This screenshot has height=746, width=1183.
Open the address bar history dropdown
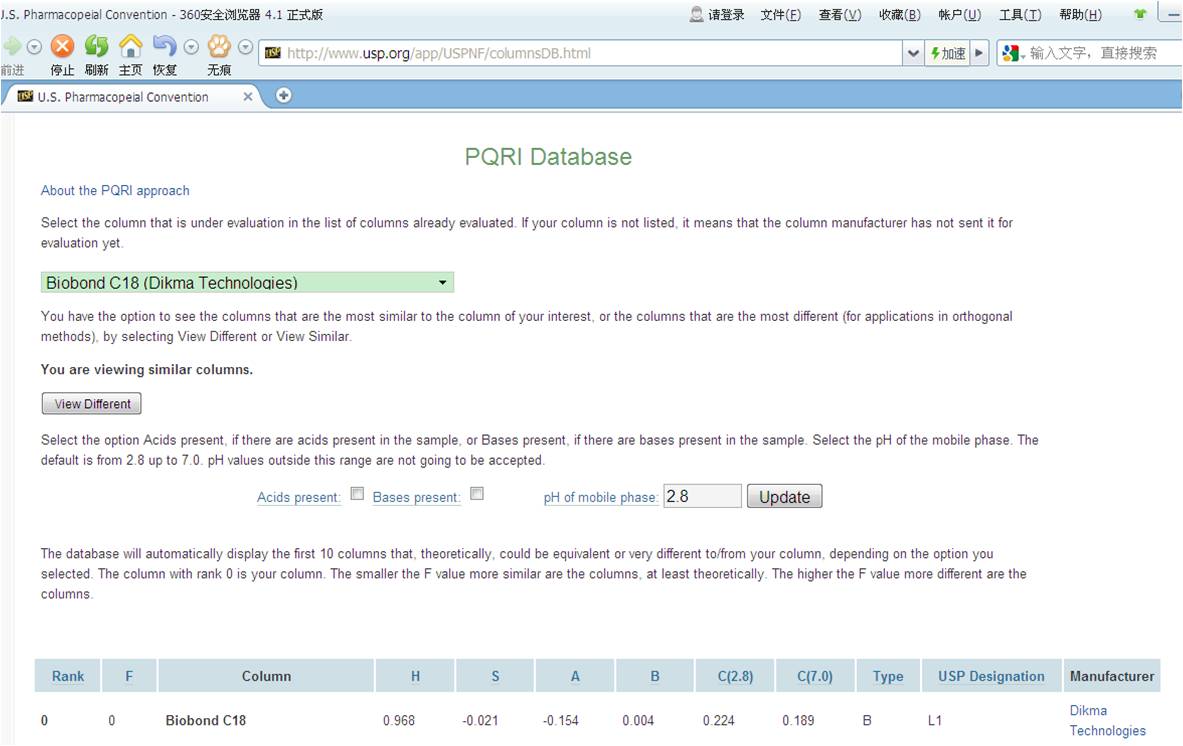(x=913, y=53)
